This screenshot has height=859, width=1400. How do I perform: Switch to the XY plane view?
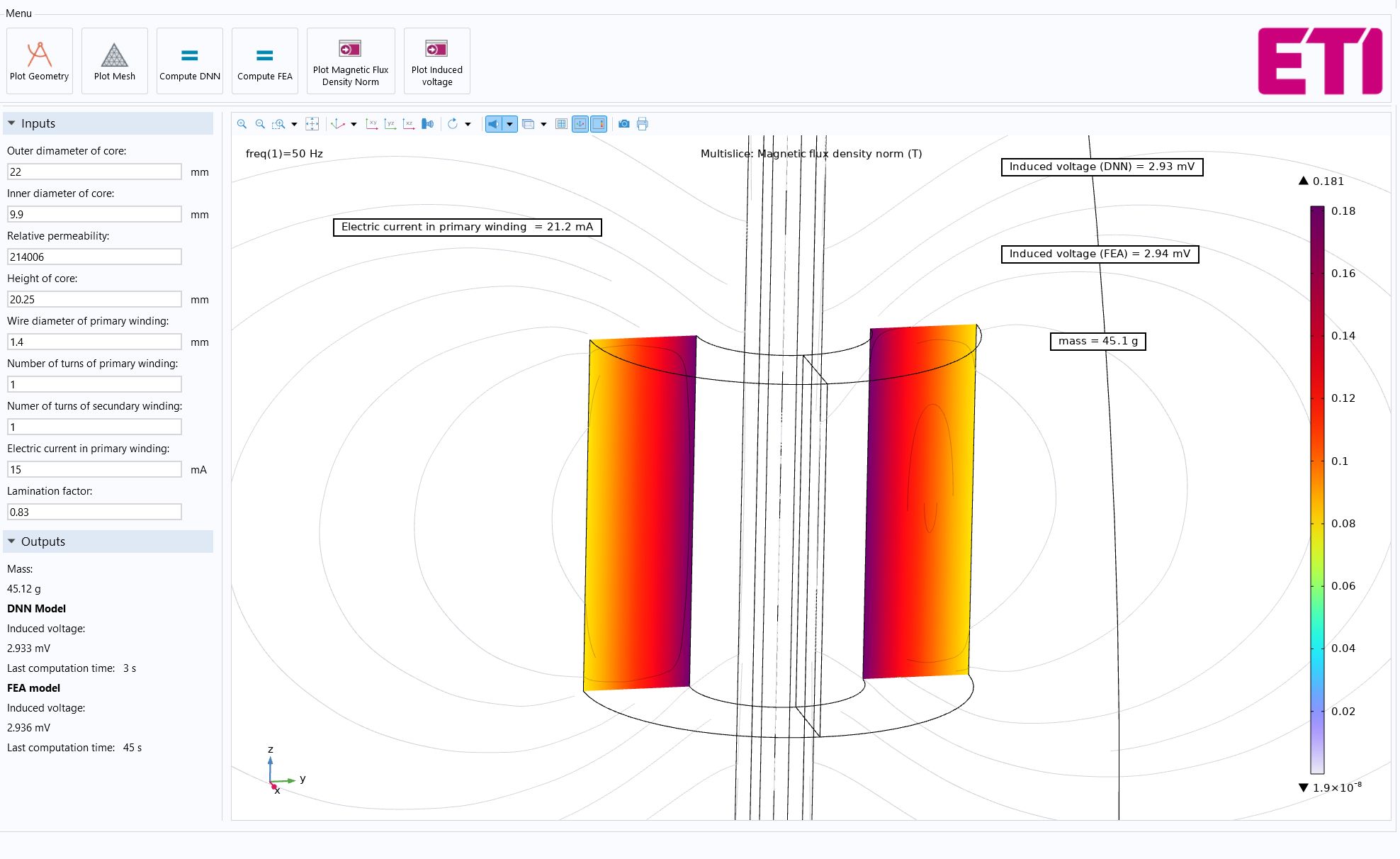371,124
